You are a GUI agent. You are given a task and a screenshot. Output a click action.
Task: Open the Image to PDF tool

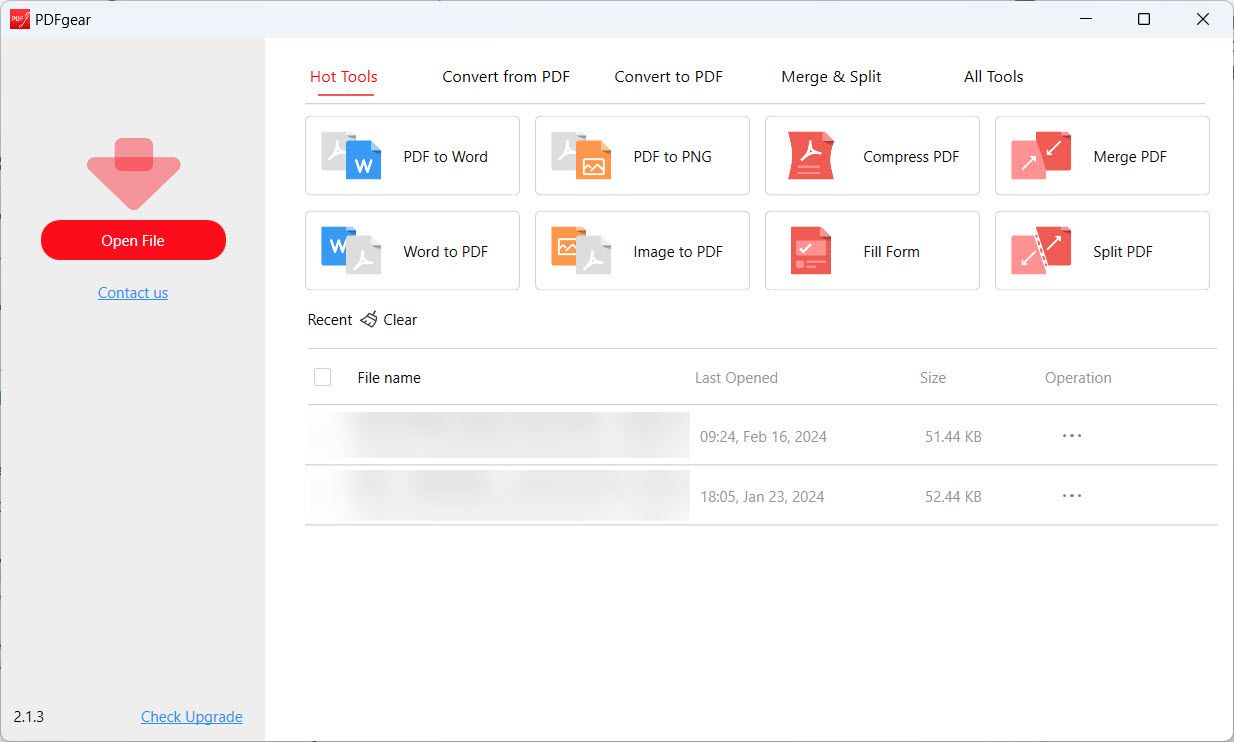(x=642, y=251)
